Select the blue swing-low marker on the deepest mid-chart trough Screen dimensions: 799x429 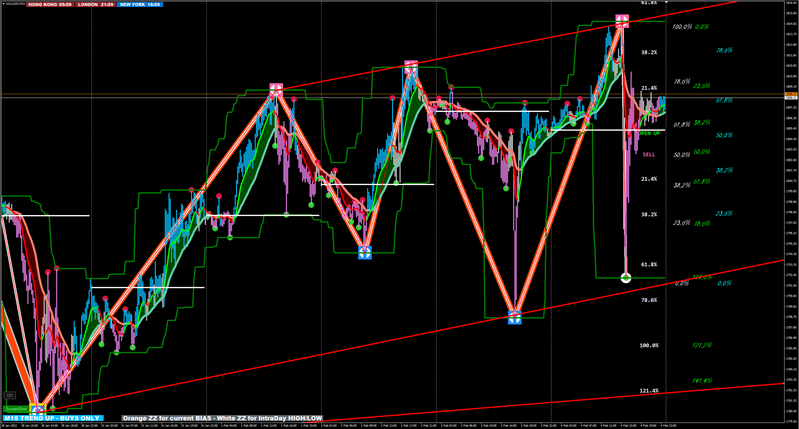[x=515, y=317]
